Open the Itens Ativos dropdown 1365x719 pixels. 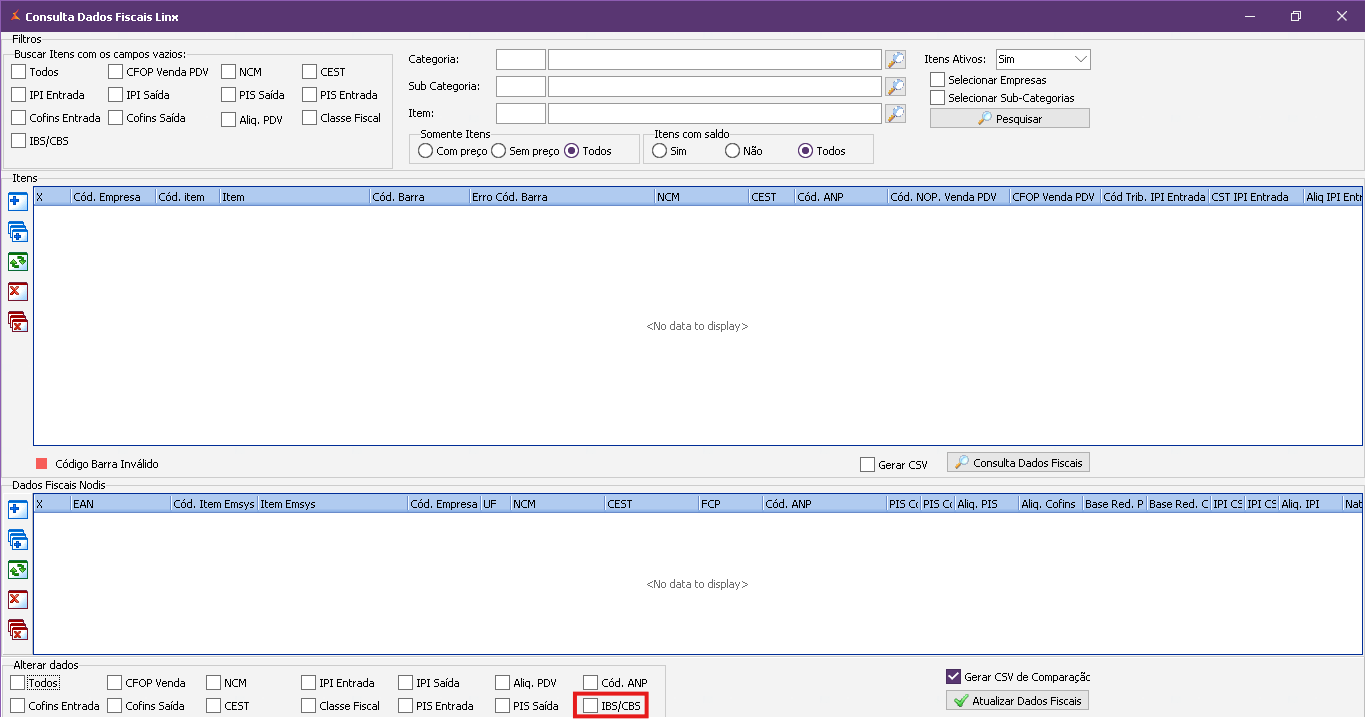[x=1080, y=59]
